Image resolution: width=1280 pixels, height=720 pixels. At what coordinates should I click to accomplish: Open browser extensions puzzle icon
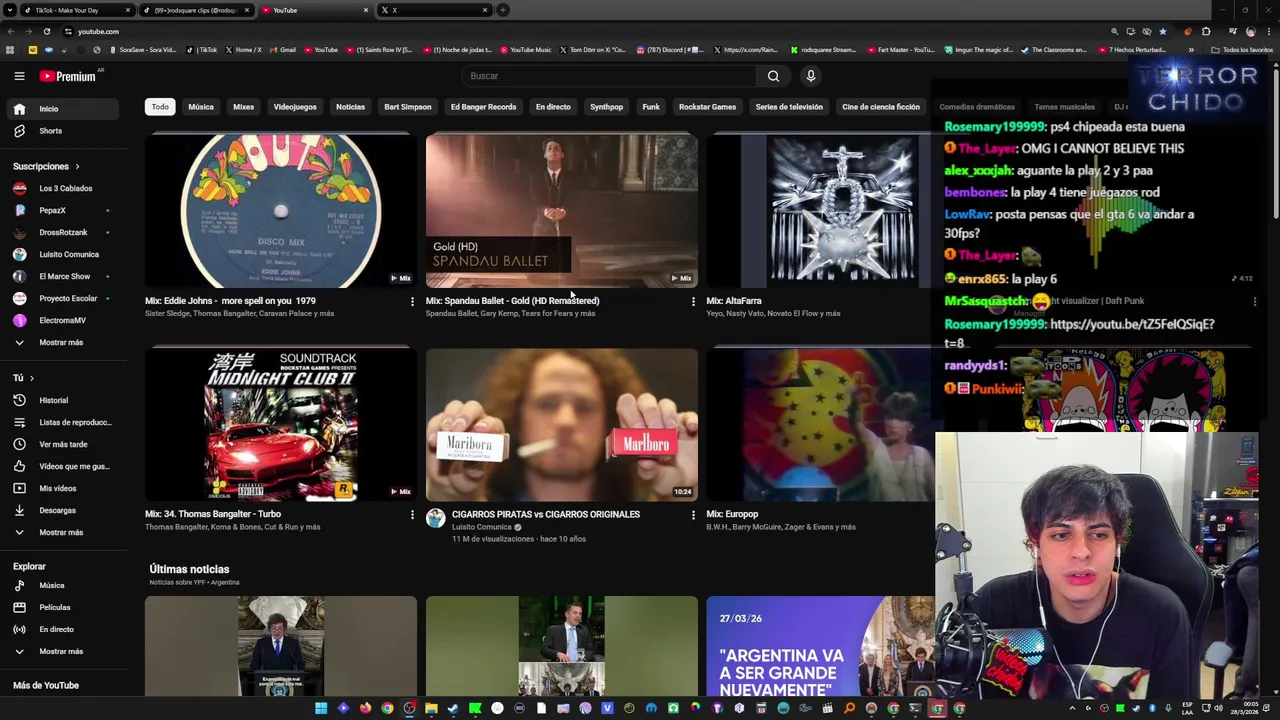point(1206,31)
